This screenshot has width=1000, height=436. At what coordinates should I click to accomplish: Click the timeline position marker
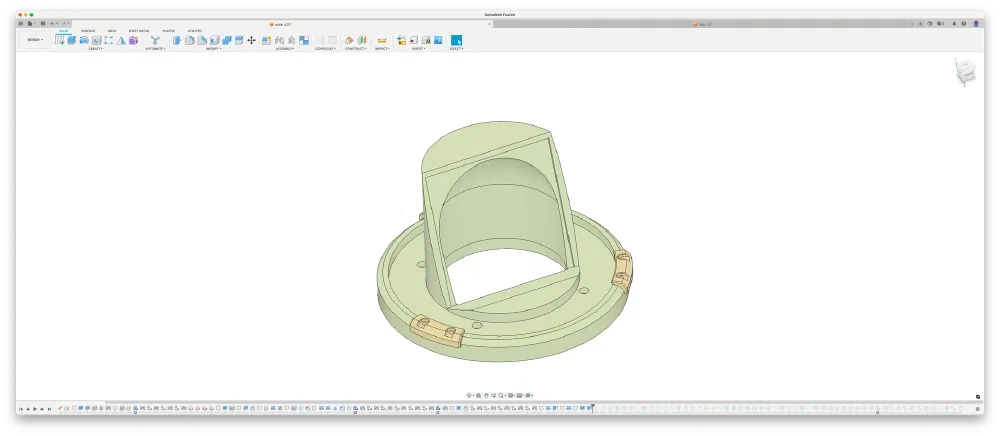(592, 407)
